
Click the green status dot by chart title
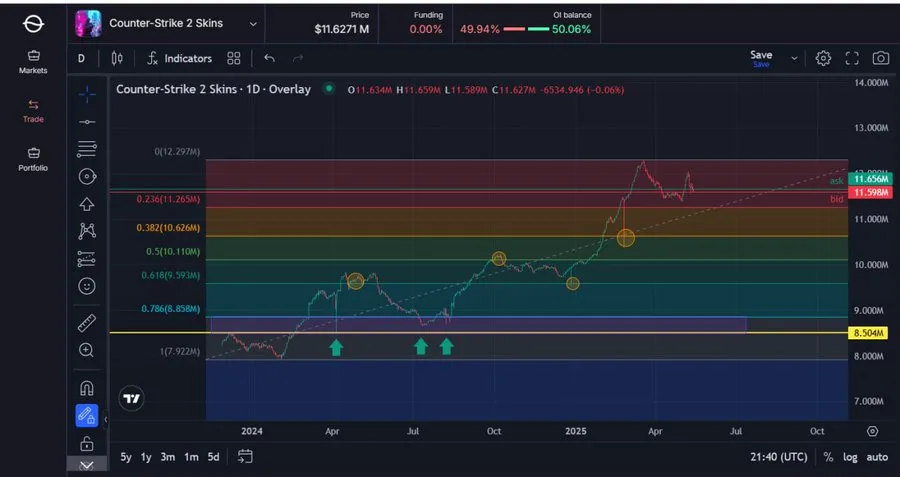pos(329,88)
